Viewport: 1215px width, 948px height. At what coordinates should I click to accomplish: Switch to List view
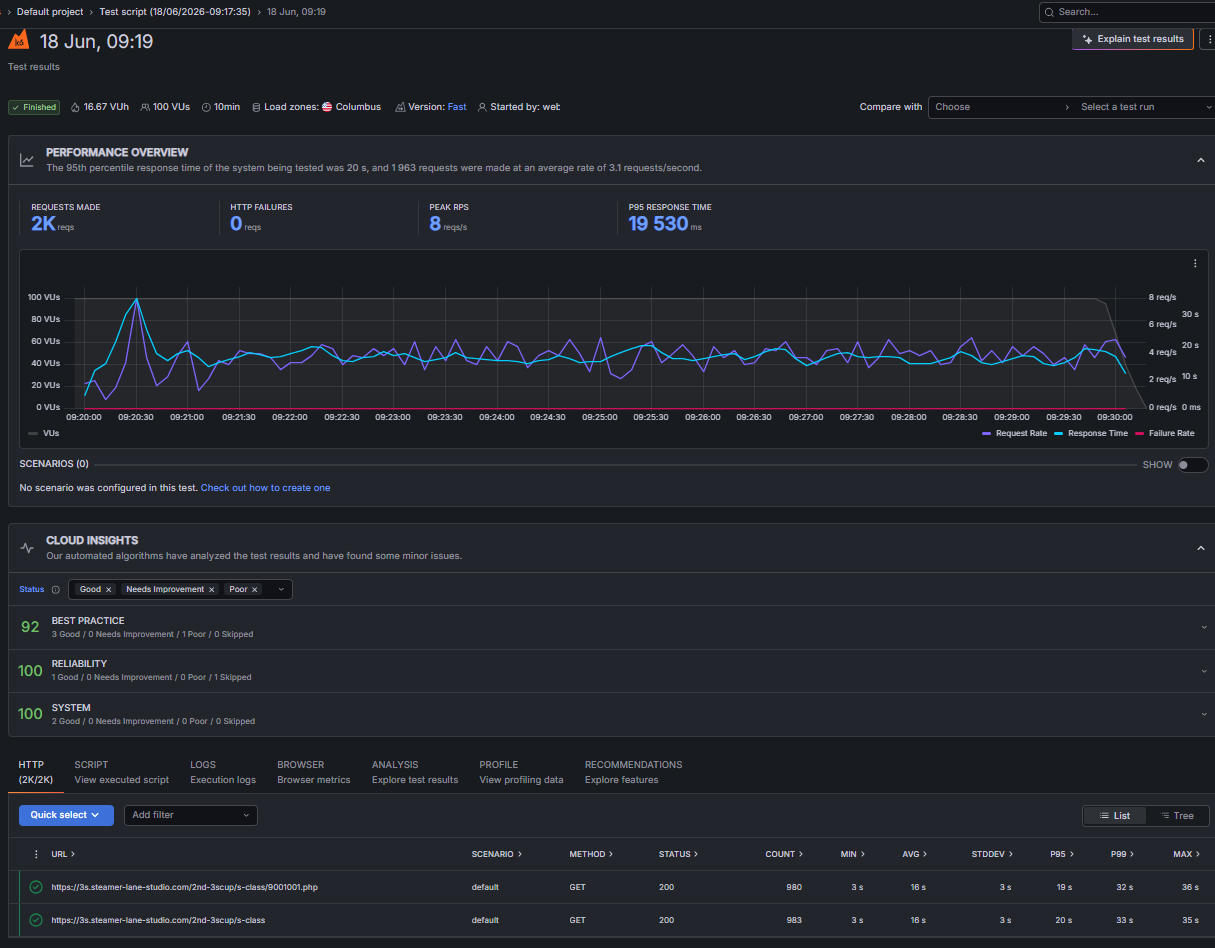tap(1114, 816)
